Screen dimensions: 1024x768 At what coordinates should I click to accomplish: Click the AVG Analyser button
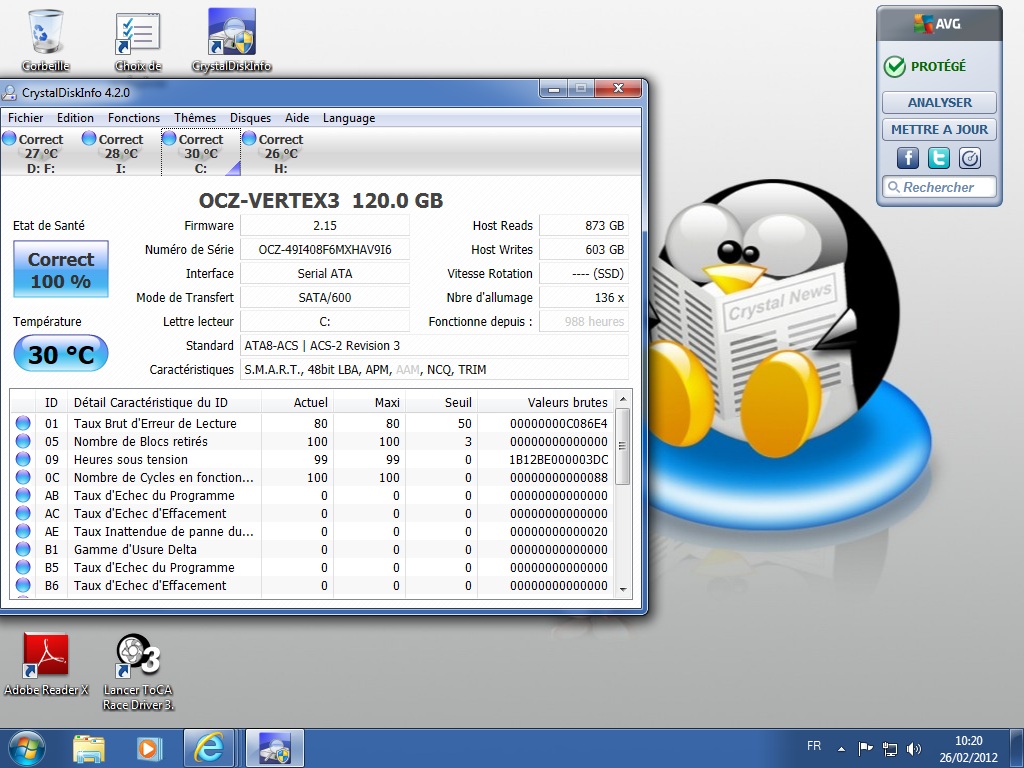tap(939, 102)
